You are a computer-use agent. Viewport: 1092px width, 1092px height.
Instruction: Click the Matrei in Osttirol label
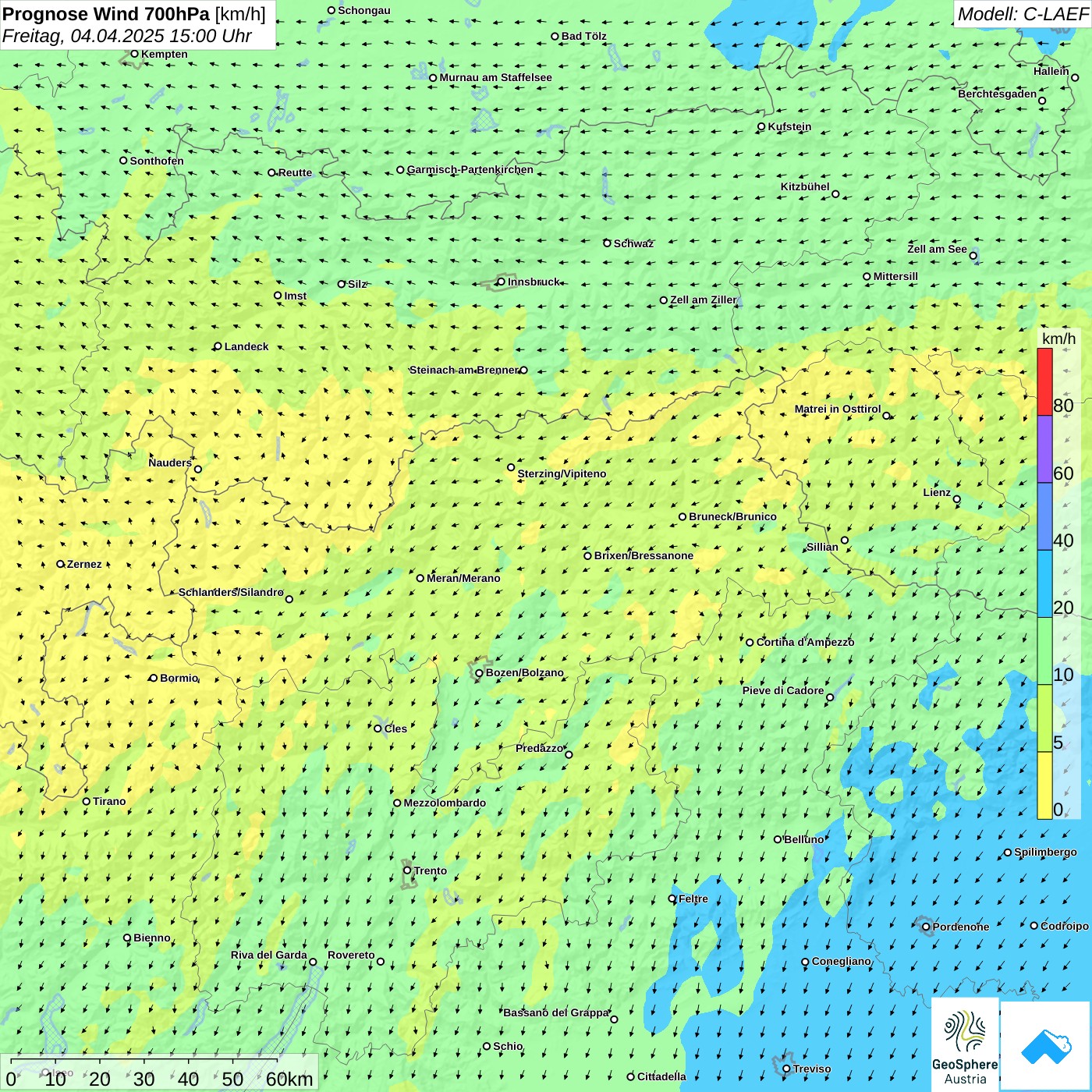click(x=838, y=409)
